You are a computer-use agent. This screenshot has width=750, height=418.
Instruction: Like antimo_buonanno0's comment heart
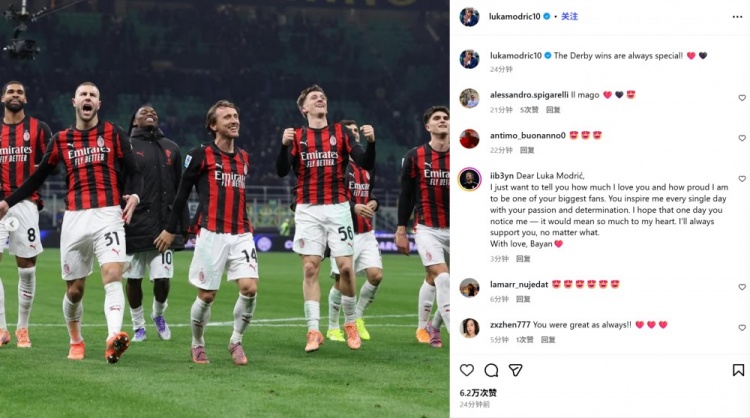(x=742, y=138)
